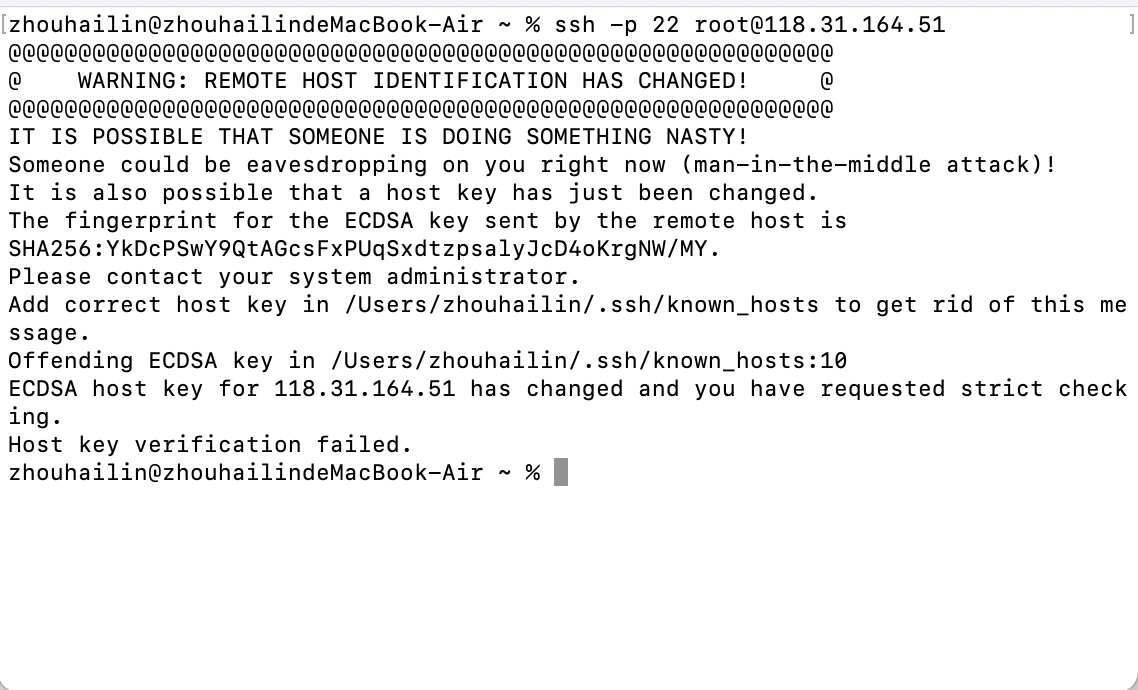Viewport: 1138px width, 690px height.
Task: Click the /Users/zhouhailin/.ssh/known_hosts path in Add correct host key line
Action: 581,305
